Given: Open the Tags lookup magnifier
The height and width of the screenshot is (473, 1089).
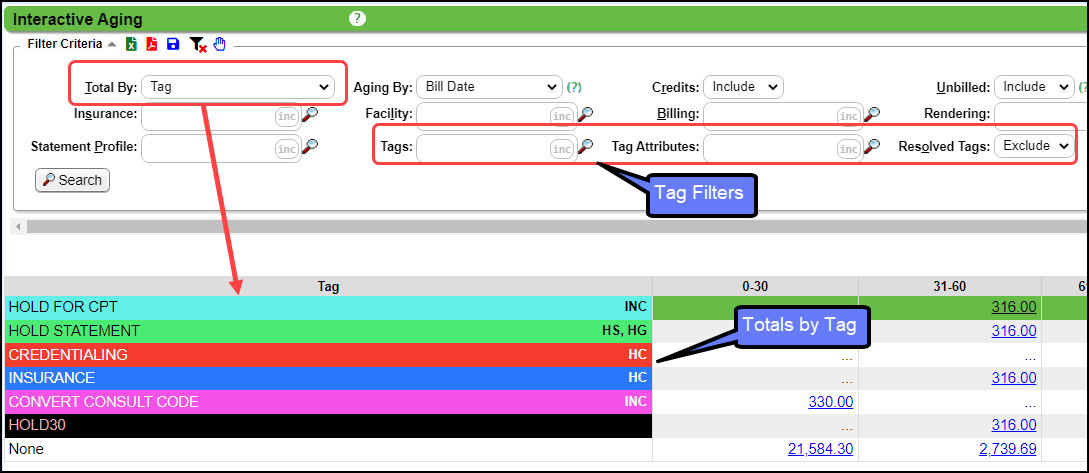Looking at the screenshot, I should pos(585,147).
